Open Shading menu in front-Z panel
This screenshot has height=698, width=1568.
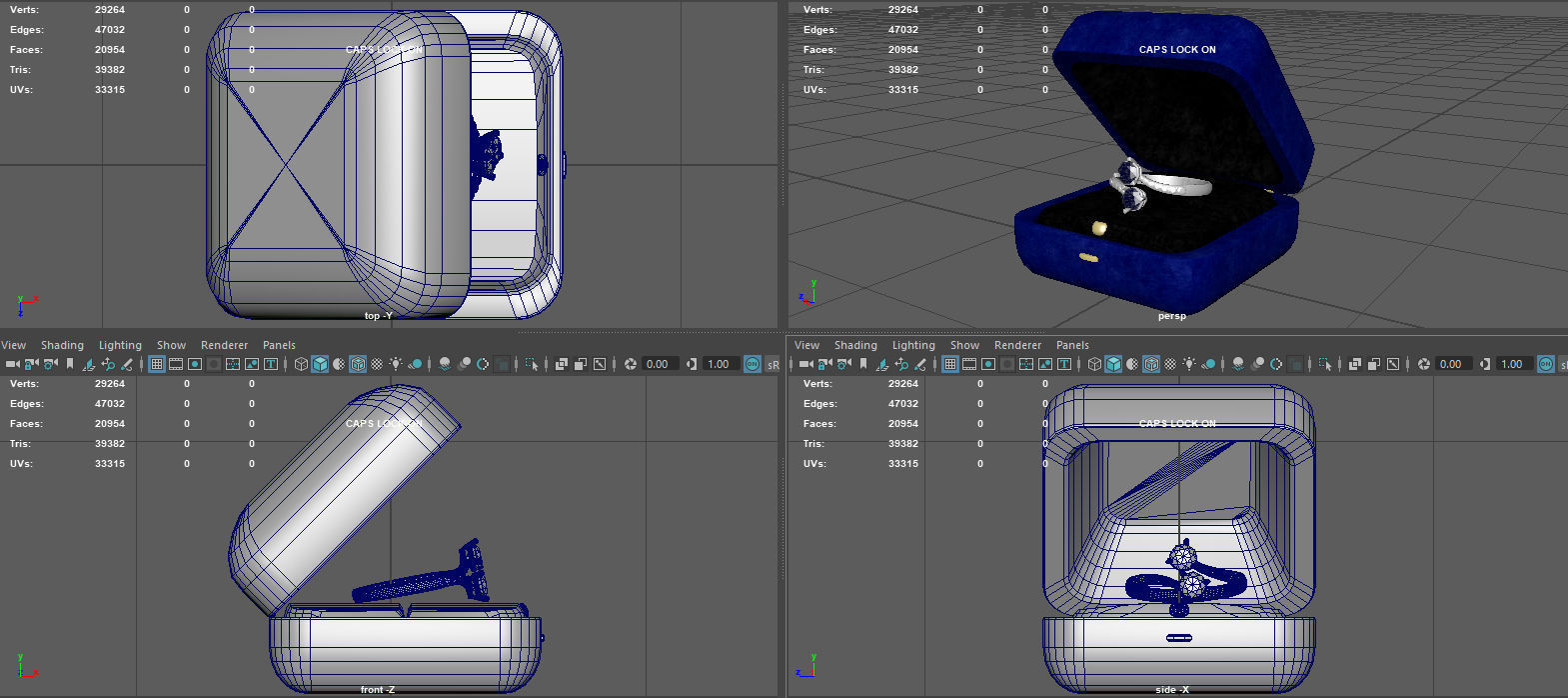pos(62,345)
